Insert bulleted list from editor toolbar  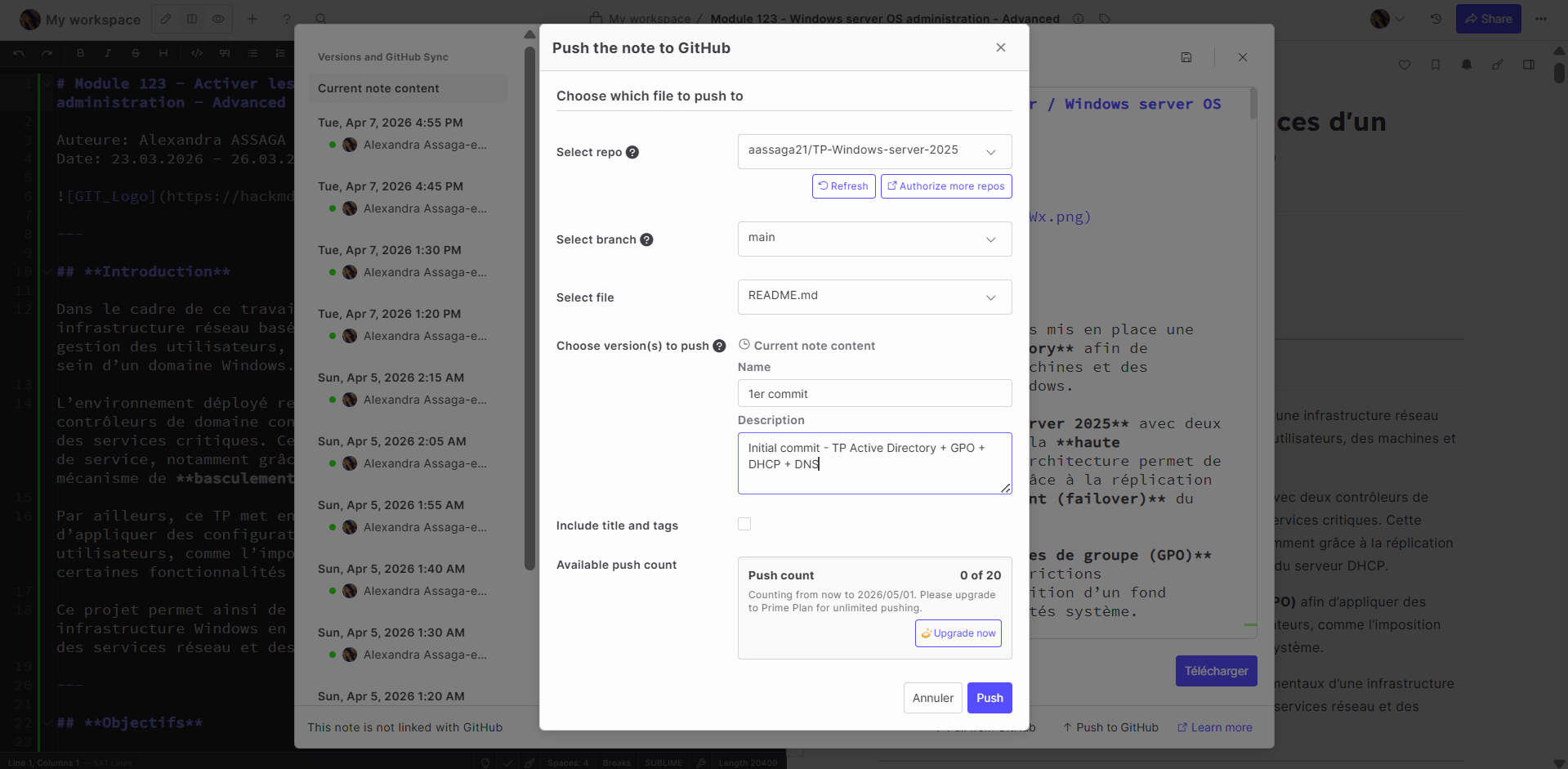point(252,53)
